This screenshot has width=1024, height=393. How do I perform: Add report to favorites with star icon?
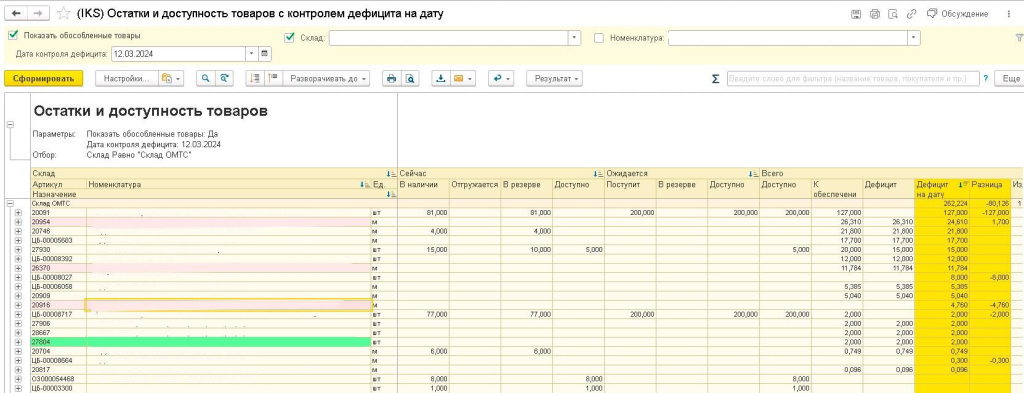(63, 13)
